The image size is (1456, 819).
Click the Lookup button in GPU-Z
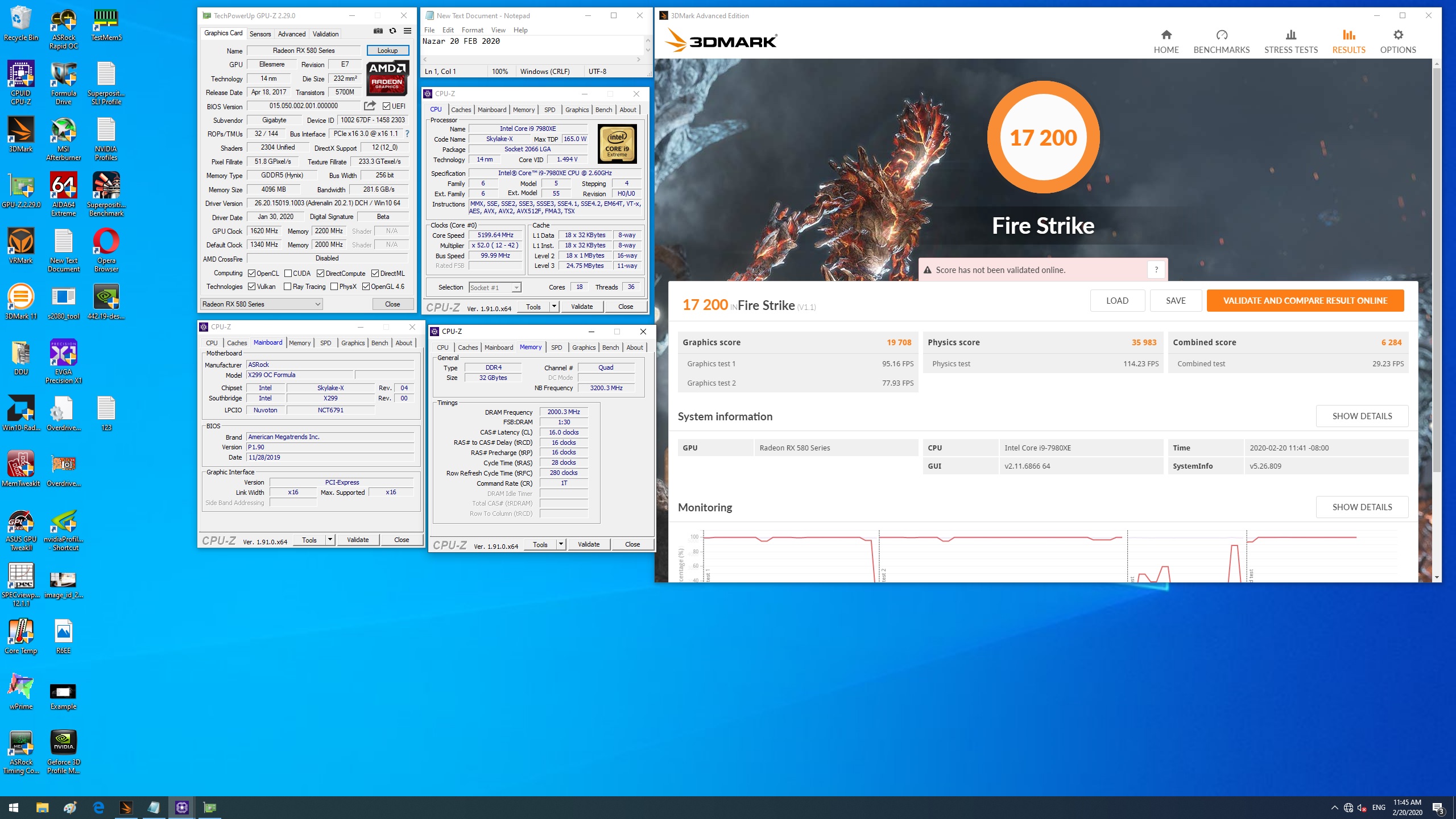(x=387, y=51)
